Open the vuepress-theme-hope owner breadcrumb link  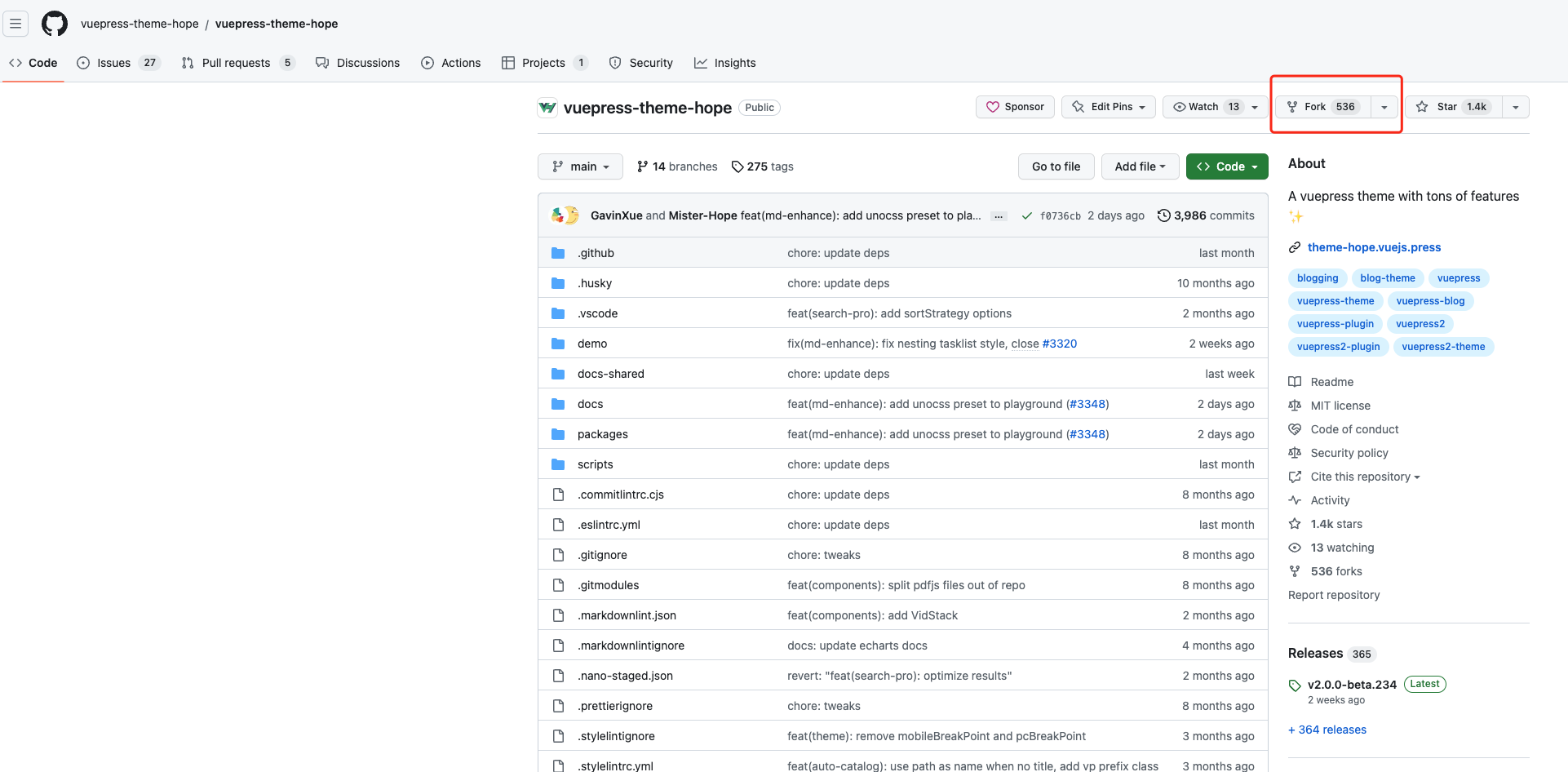click(140, 24)
